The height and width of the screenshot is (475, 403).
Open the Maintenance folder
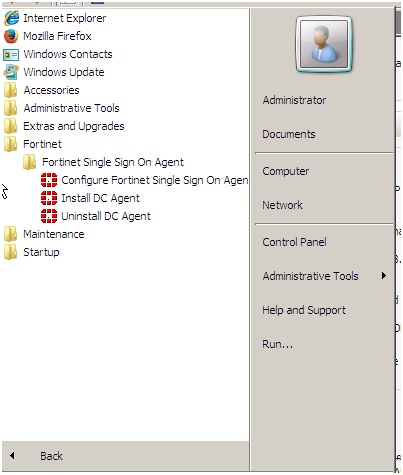tap(44, 234)
